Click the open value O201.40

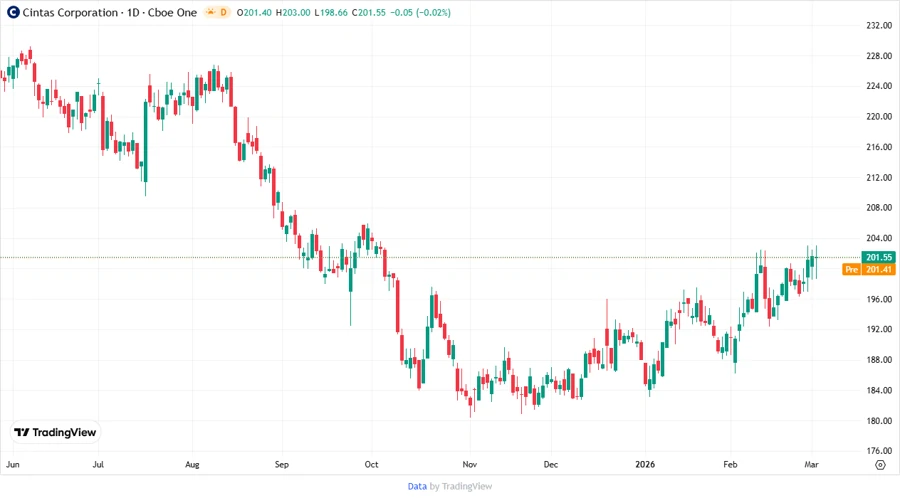(254, 13)
